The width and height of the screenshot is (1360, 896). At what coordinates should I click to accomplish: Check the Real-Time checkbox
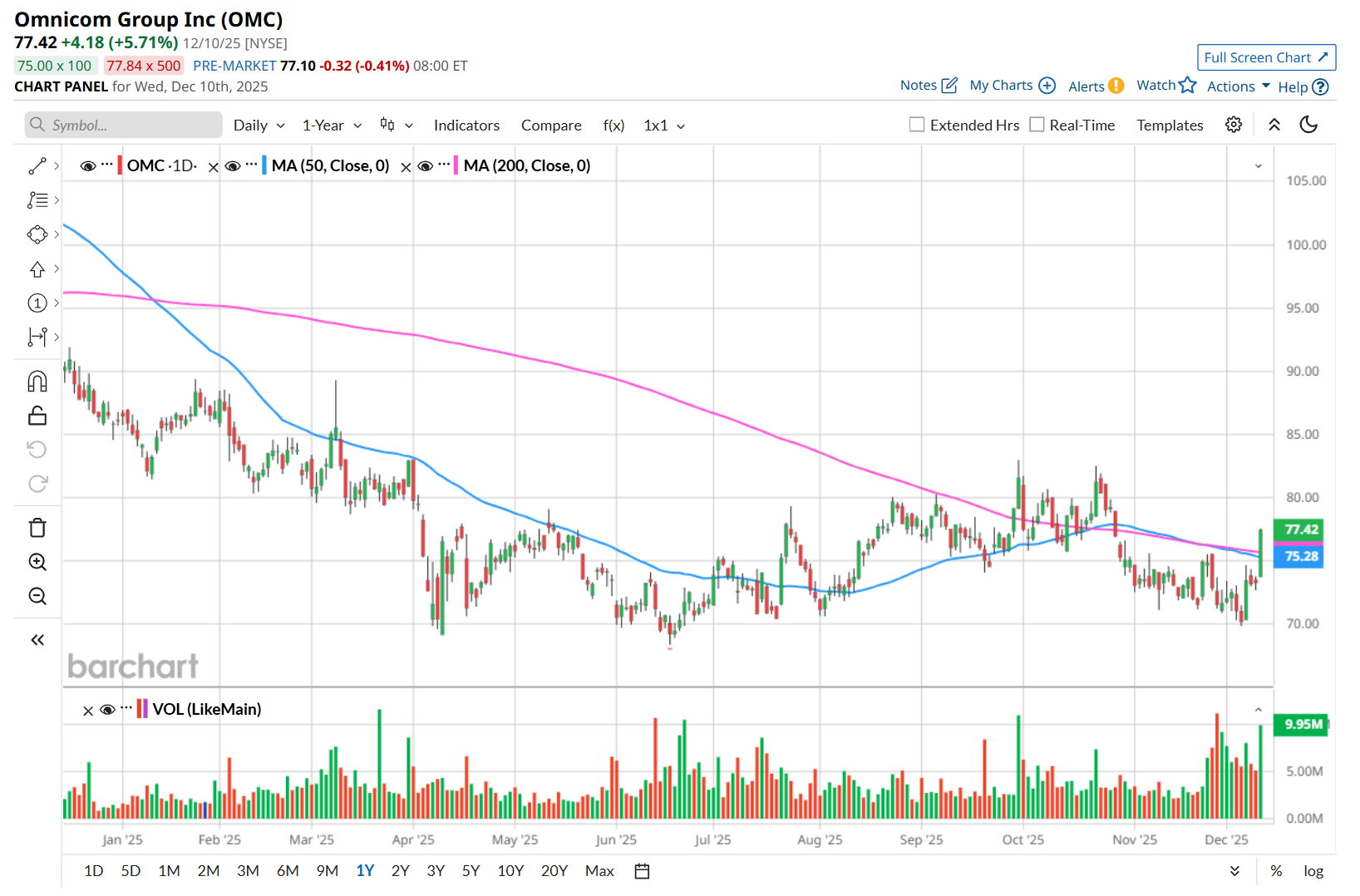pos(1037,125)
